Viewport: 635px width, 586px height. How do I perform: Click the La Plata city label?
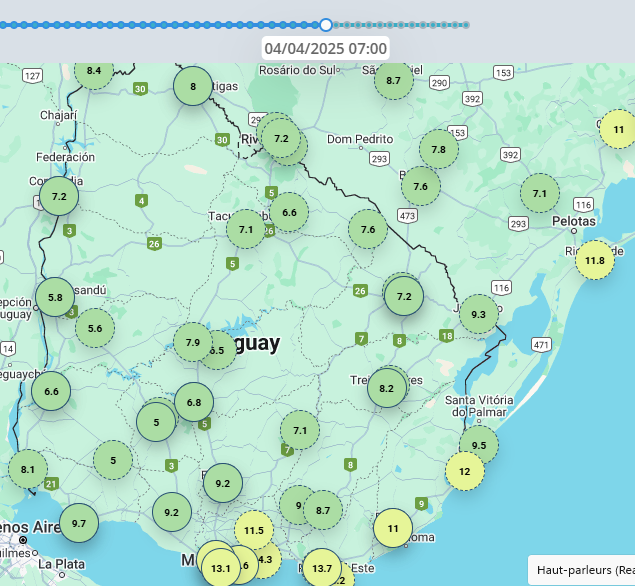[x=62, y=564]
